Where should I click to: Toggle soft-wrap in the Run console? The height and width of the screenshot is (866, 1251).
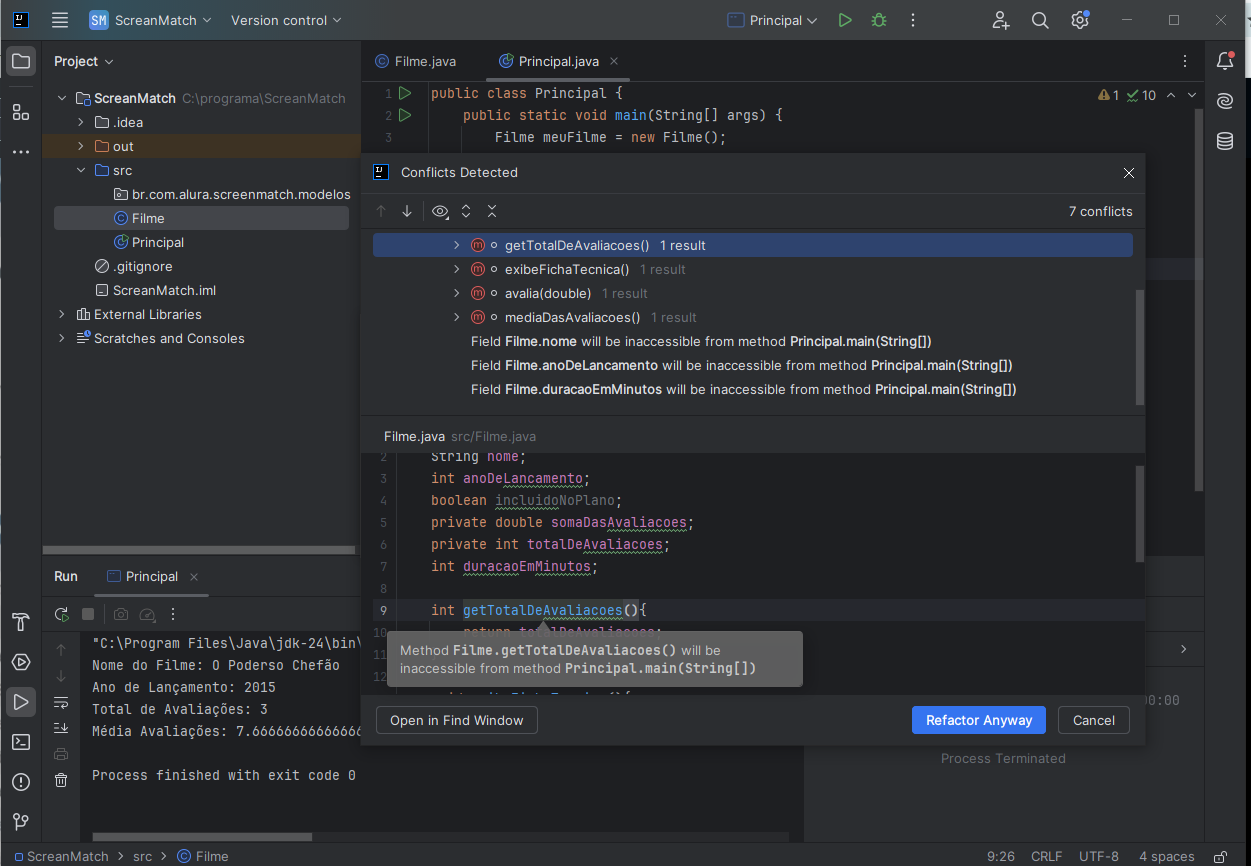point(61,702)
